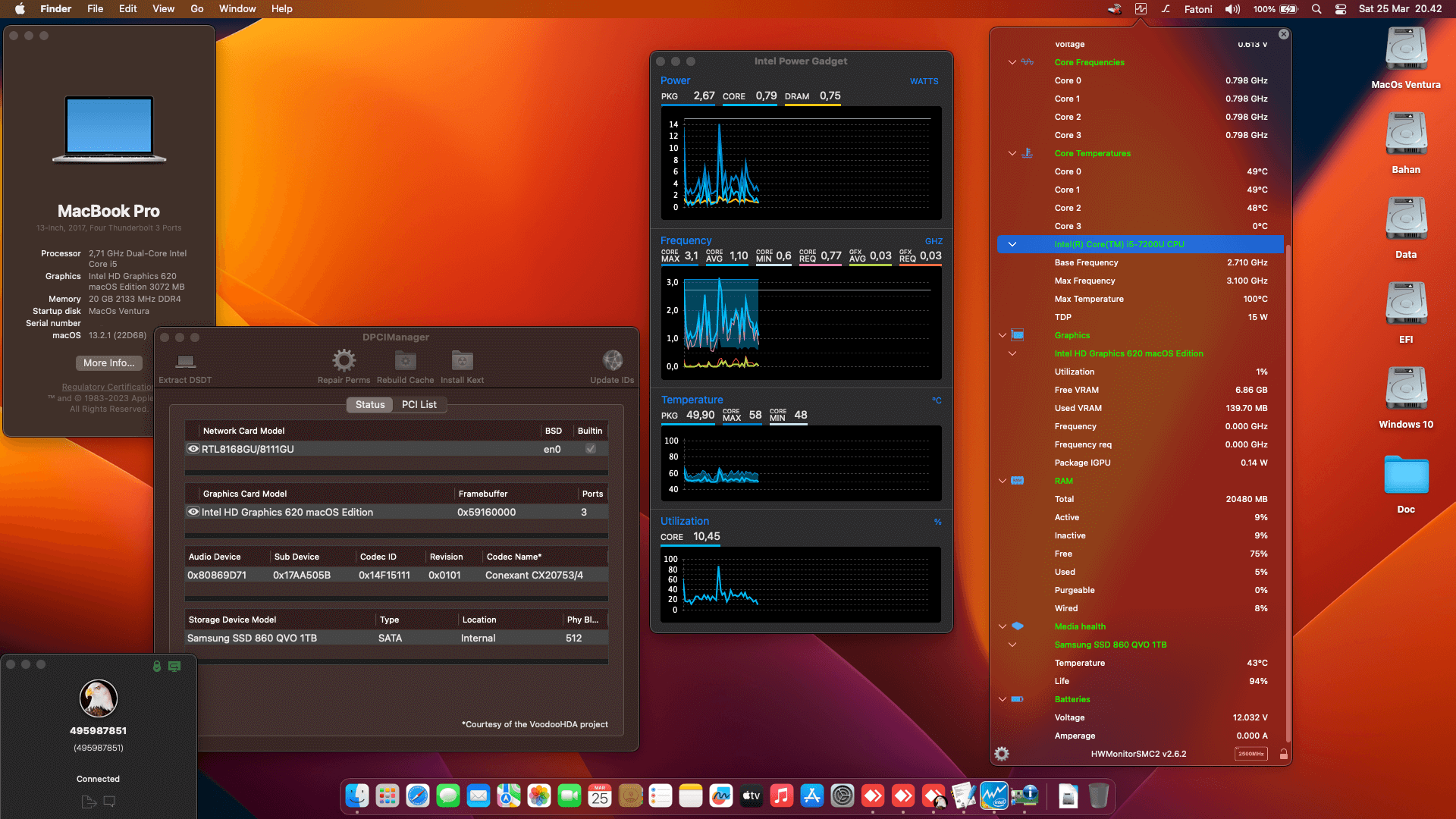Screen dimensions: 1456x819
Task: Collapse Core Temperatures group in HWMonitor
Action: point(1012,153)
